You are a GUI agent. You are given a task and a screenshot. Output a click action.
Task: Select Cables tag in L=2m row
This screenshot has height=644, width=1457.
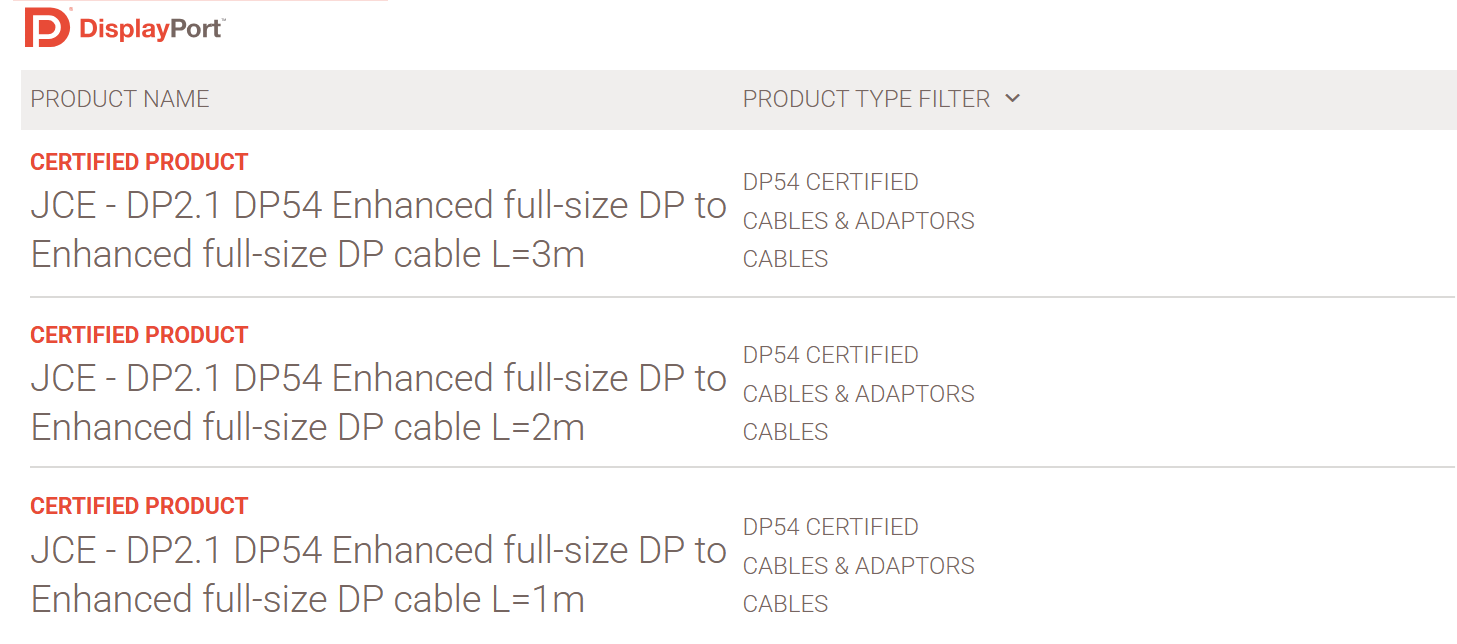coord(785,432)
